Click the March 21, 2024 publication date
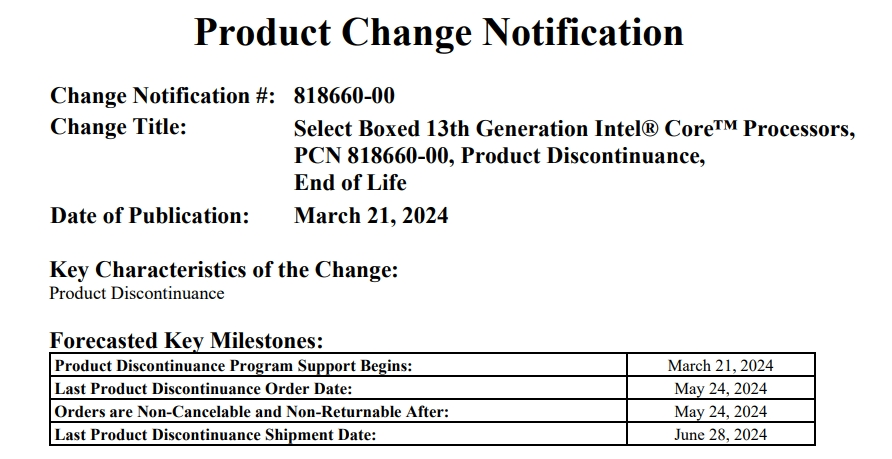892x459 pixels. click(371, 216)
